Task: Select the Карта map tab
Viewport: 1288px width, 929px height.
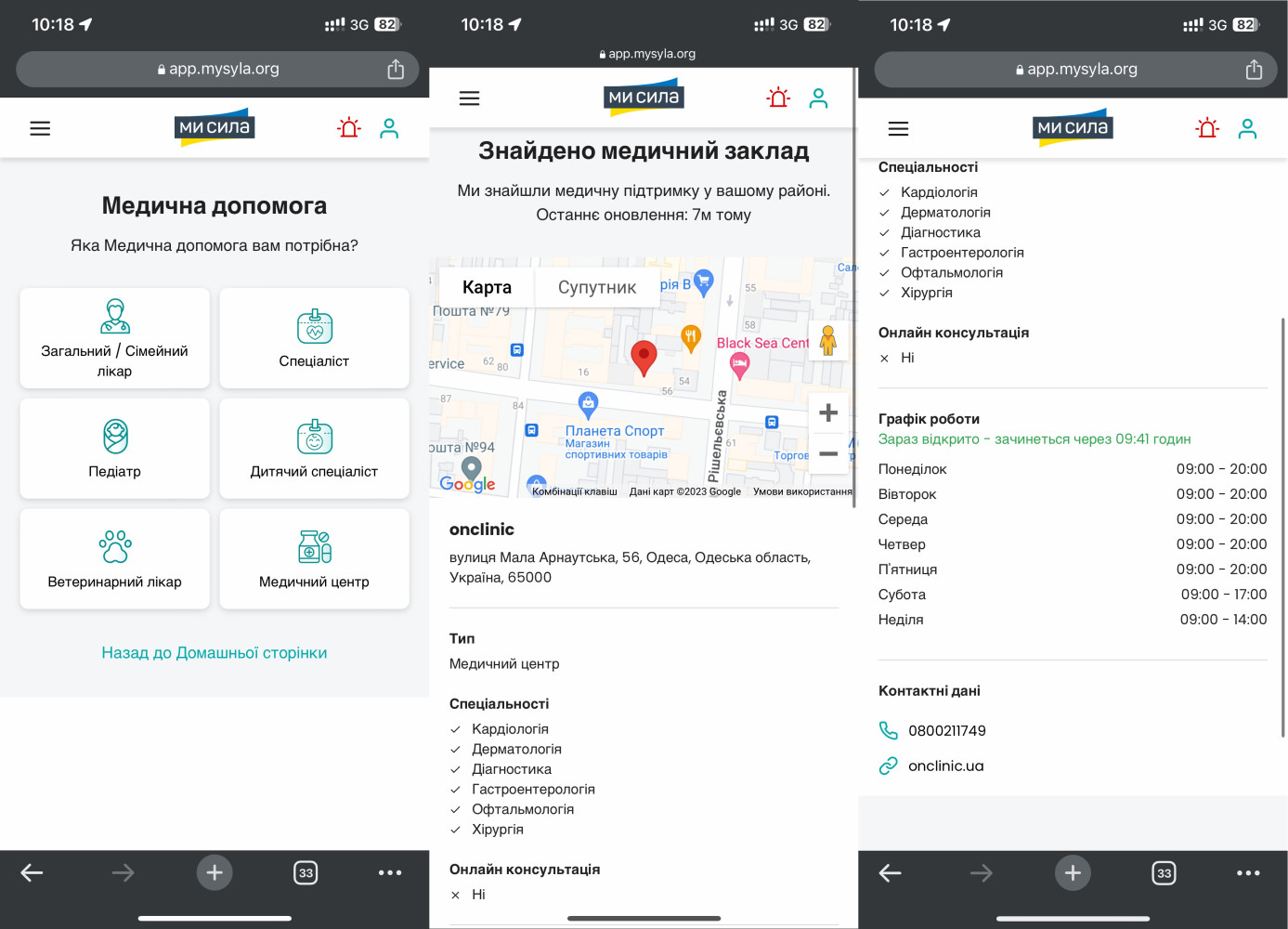Action: click(x=487, y=288)
